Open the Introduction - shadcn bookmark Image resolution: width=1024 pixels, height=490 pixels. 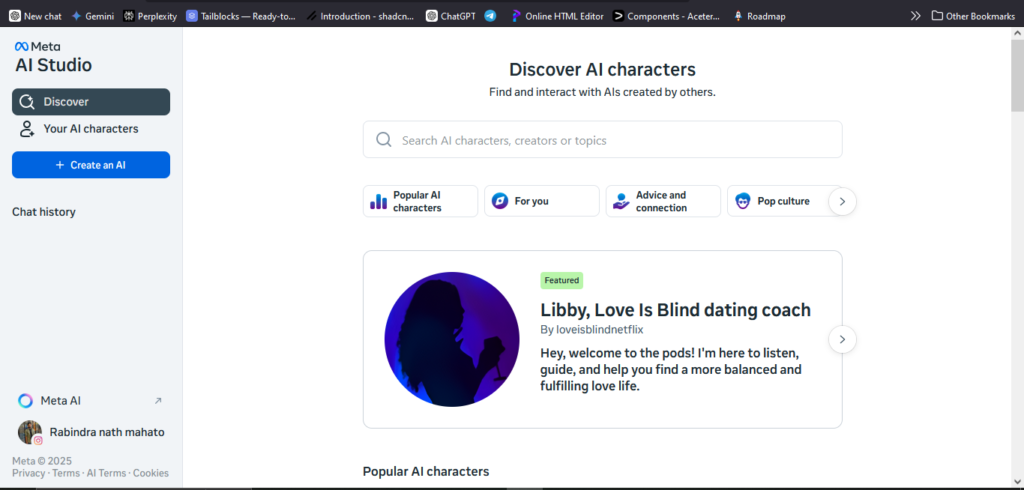pyautogui.click(x=362, y=16)
